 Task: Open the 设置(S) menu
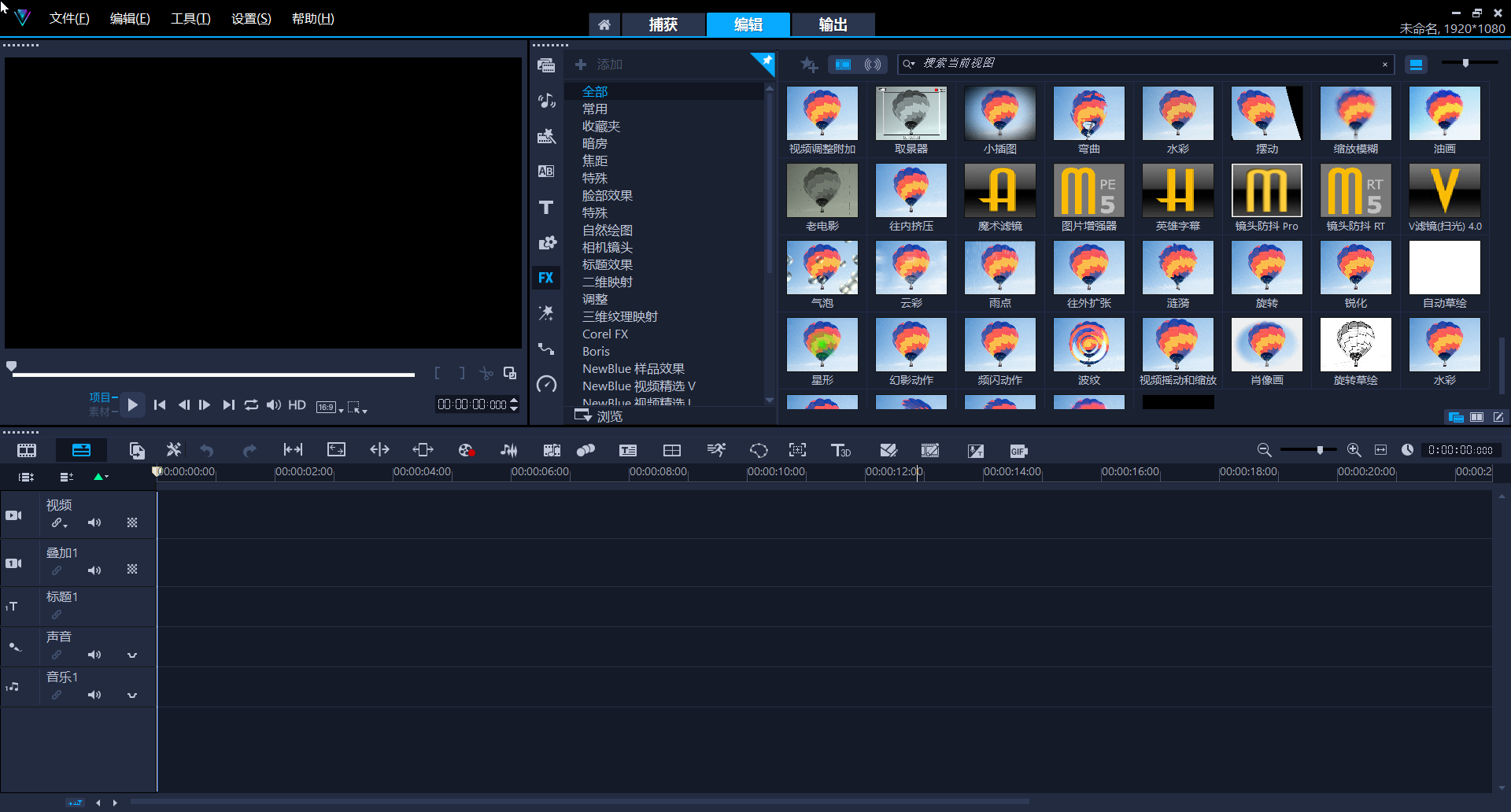click(251, 18)
